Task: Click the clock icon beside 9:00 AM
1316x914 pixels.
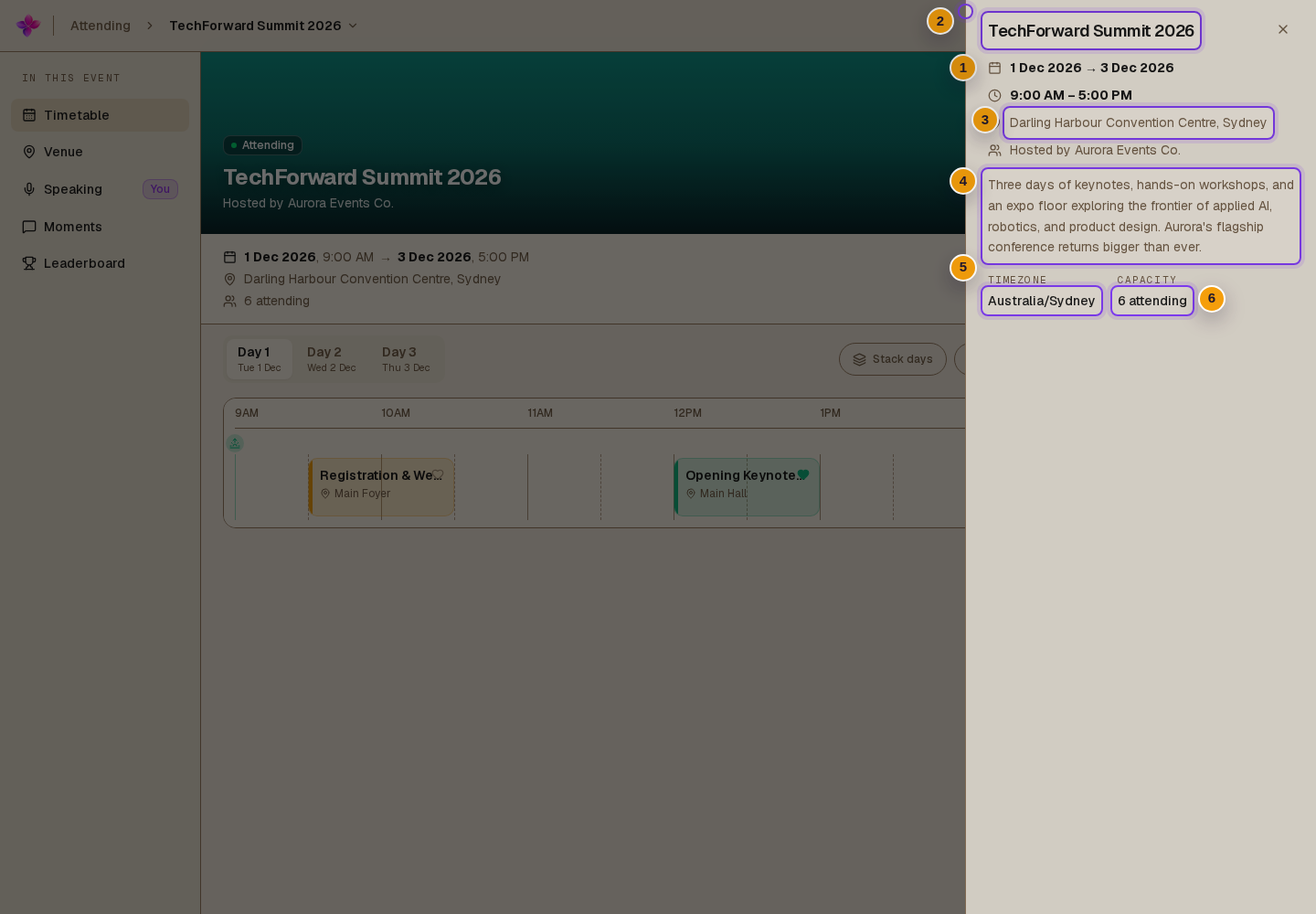Action: [x=995, y=95]
